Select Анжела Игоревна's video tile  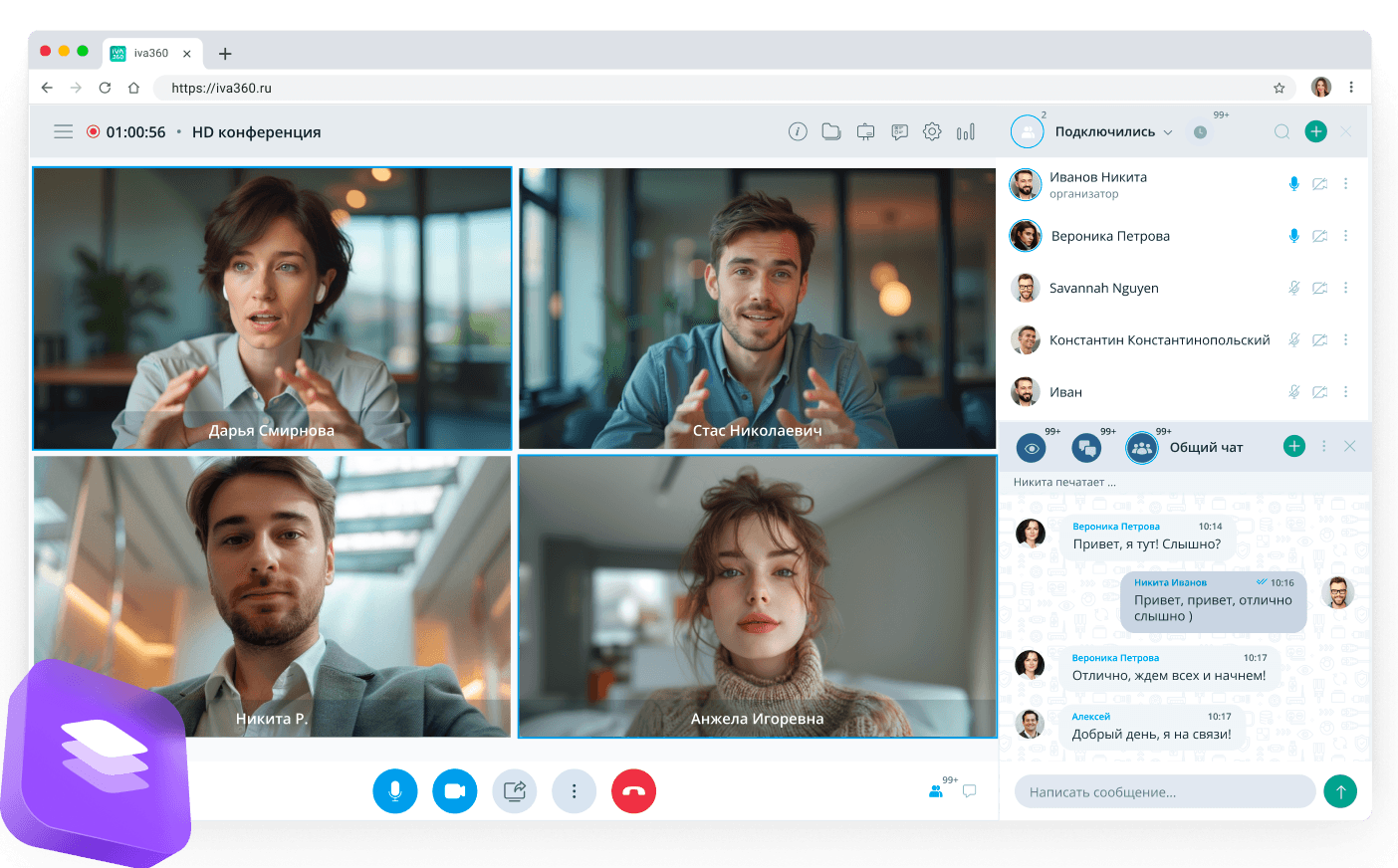tap(758, 596)
